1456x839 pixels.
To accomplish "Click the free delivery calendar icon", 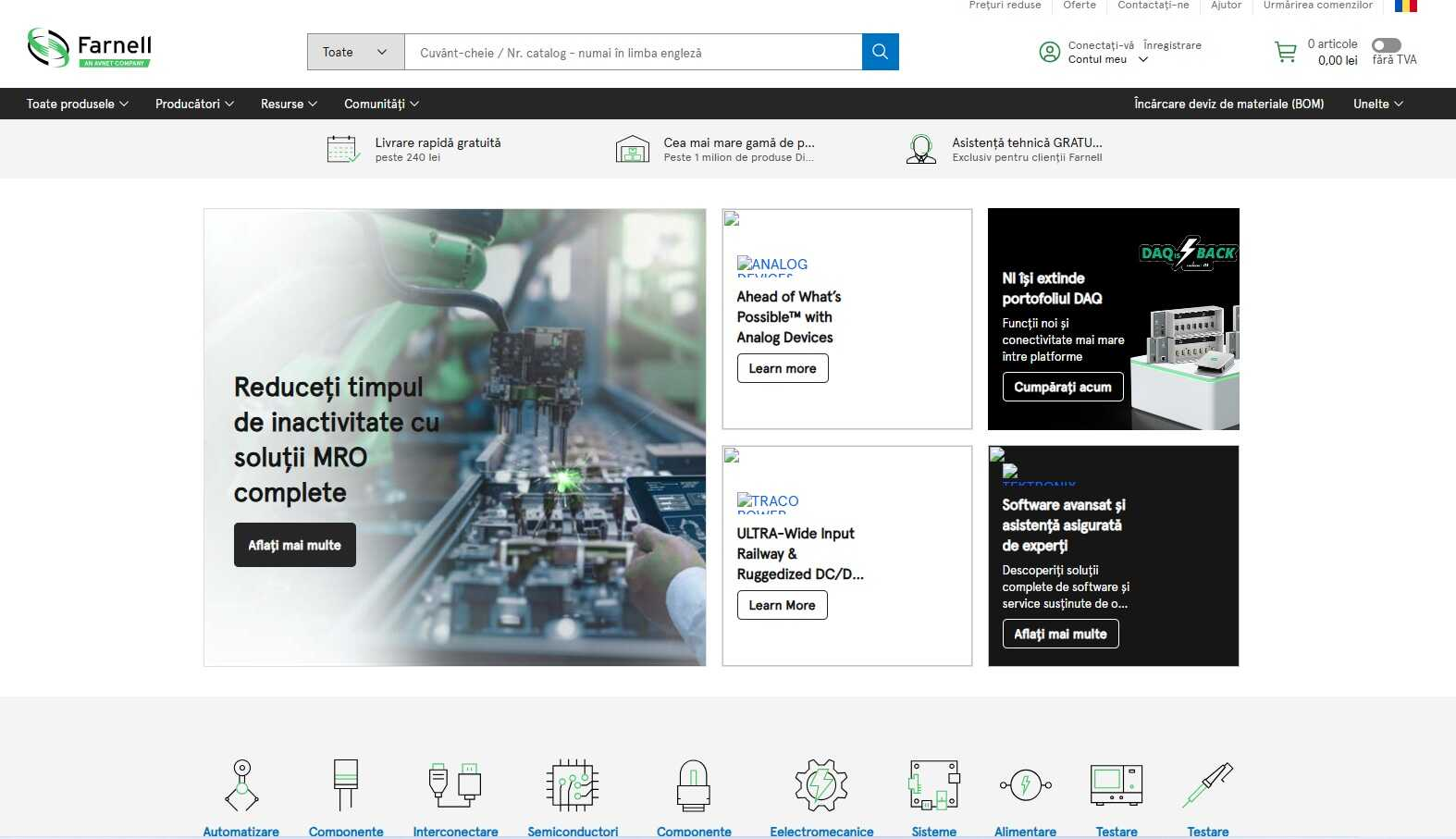I will coord(343,149).
